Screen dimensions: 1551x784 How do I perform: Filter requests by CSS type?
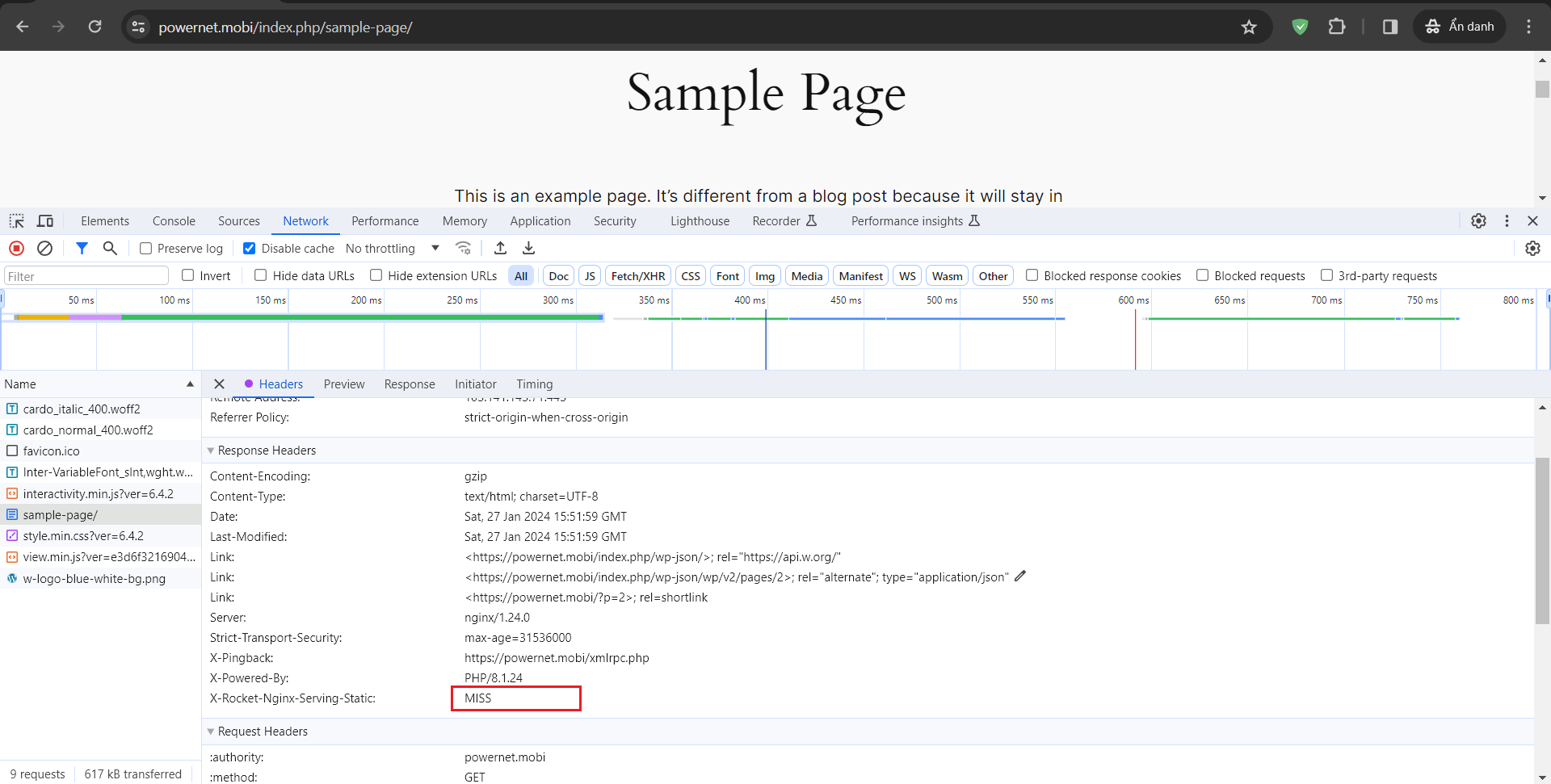click(691, 276)
